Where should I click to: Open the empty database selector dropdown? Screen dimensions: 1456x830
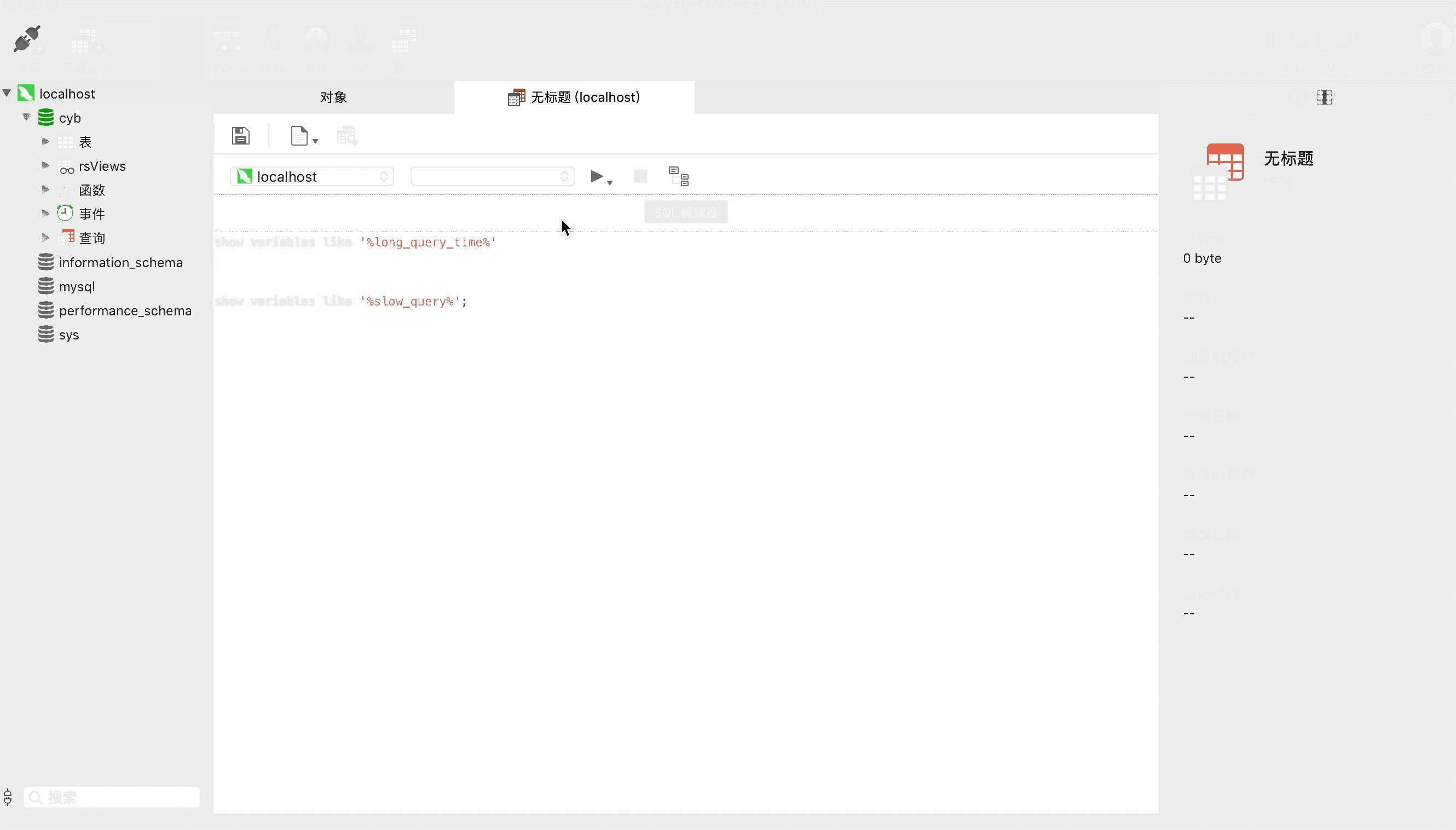(x=492, y=176)
